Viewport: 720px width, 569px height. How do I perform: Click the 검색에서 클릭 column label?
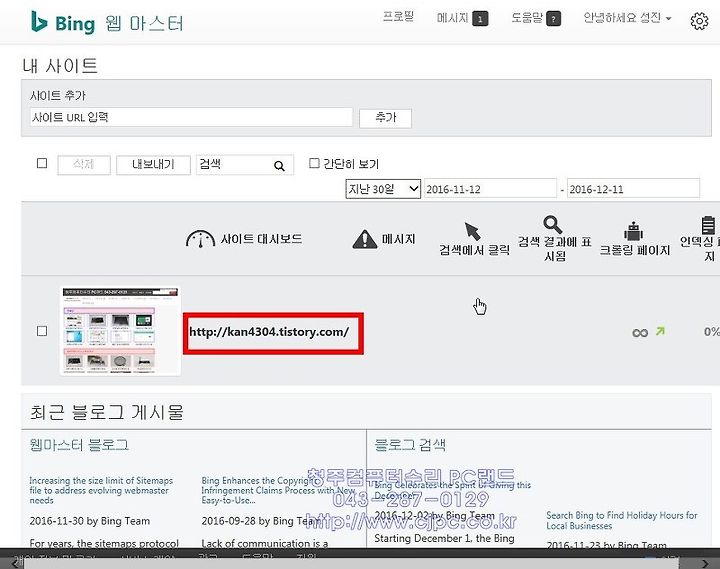pyautogui.click(x=474, y=250)
